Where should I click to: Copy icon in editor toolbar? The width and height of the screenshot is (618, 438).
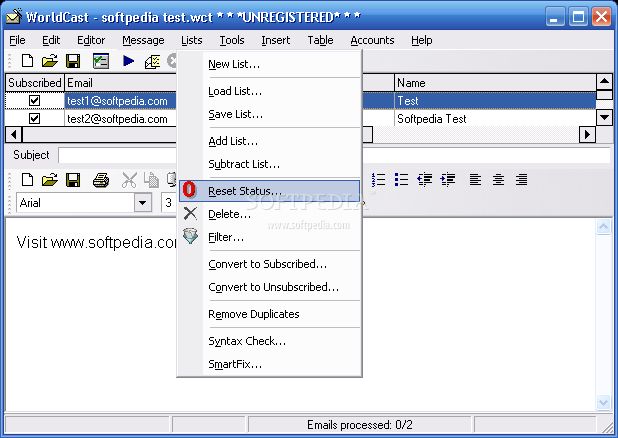tap(151, 180)
